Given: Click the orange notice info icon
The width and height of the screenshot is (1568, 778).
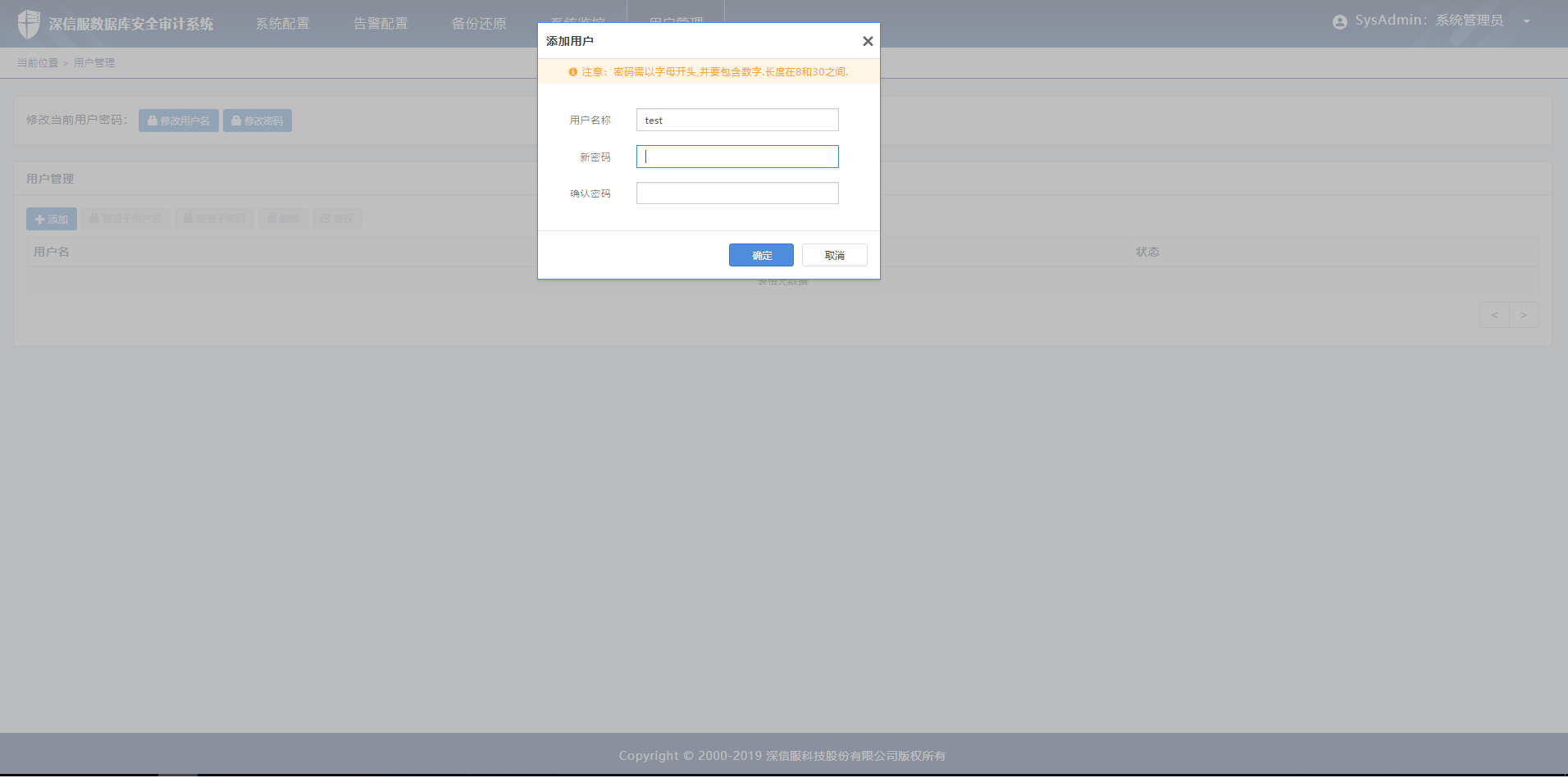Looking at the screenshot, I should click(572, 72).
